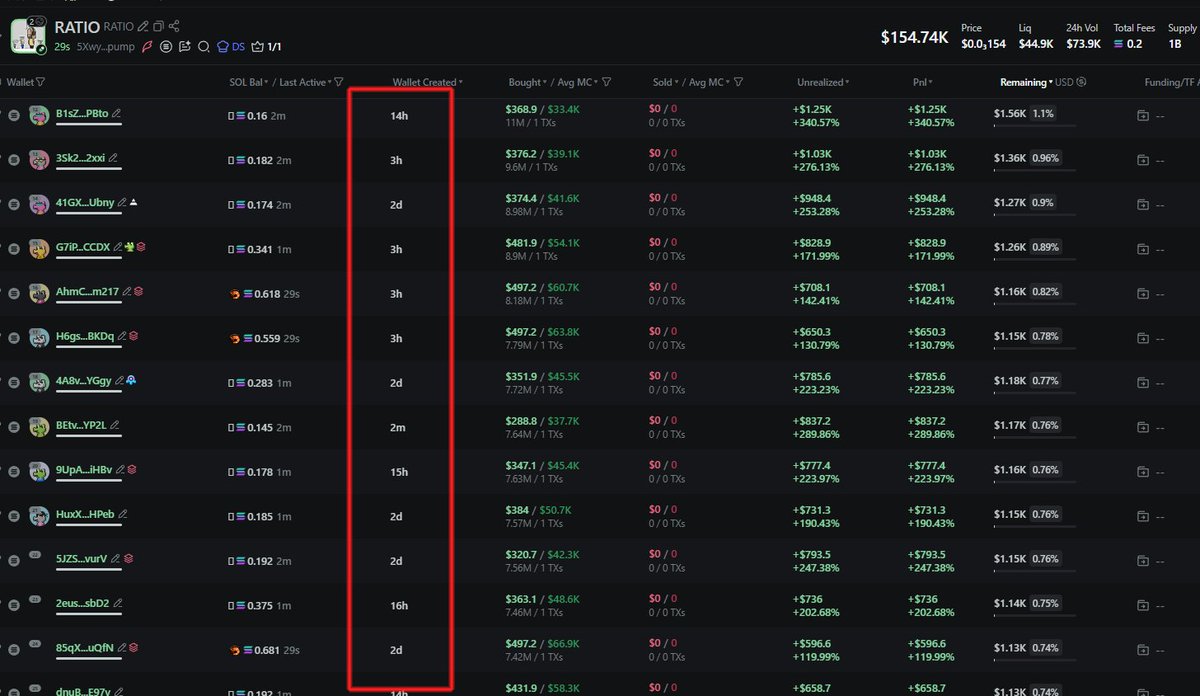Click the stacked layers icon beside AhmC...m217
1200x696 pixels.
(138, 291)
